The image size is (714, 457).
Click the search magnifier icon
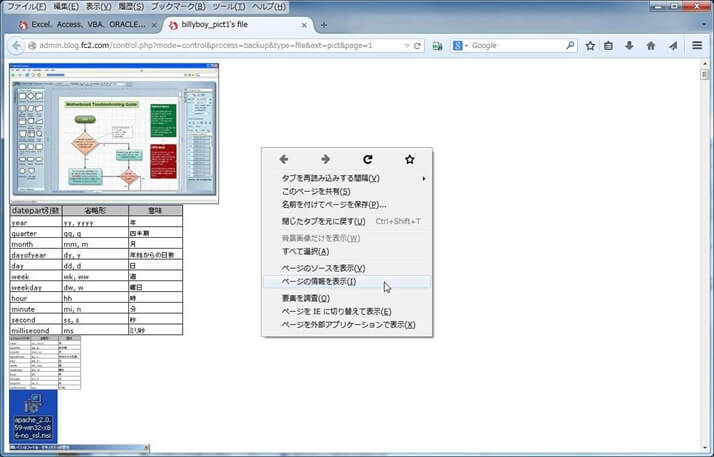[x=570, y=45]
